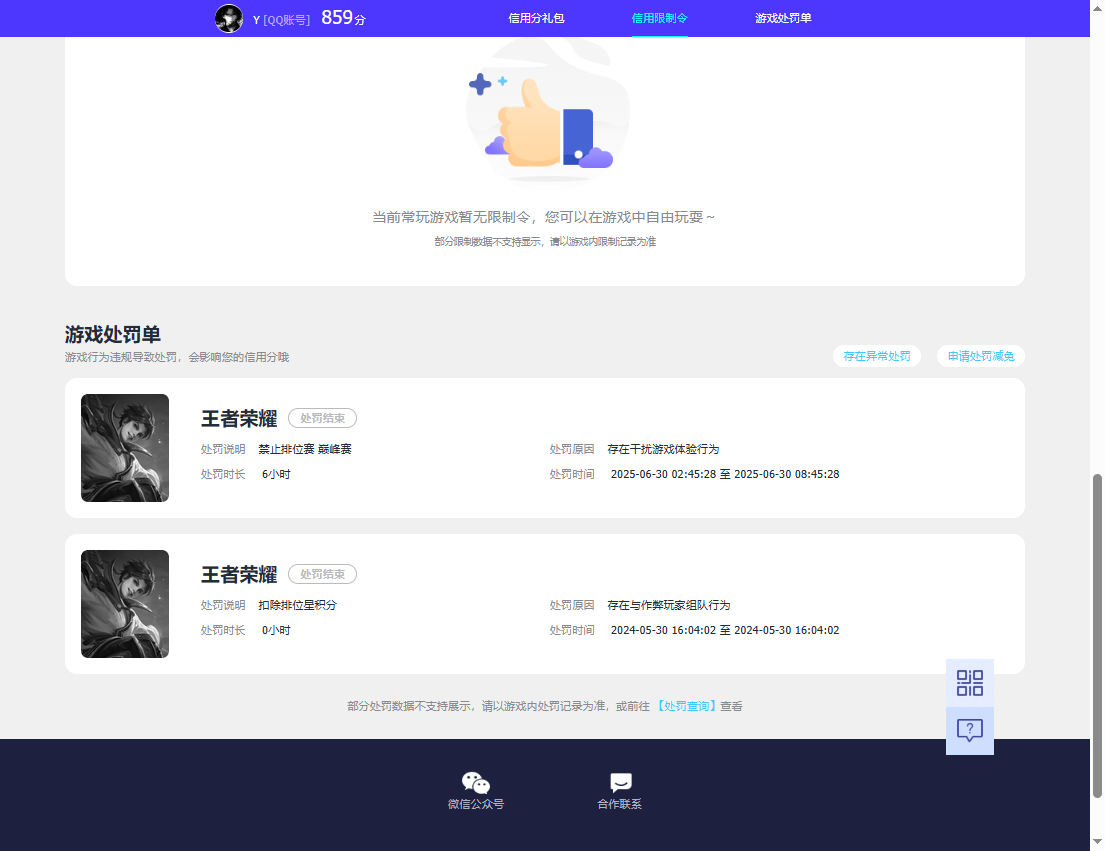The width and height of the screenshot is (1105, 851).
Task: Click the thumbs-up illustration
Action: pyautogui.click(x=548, y=113)
